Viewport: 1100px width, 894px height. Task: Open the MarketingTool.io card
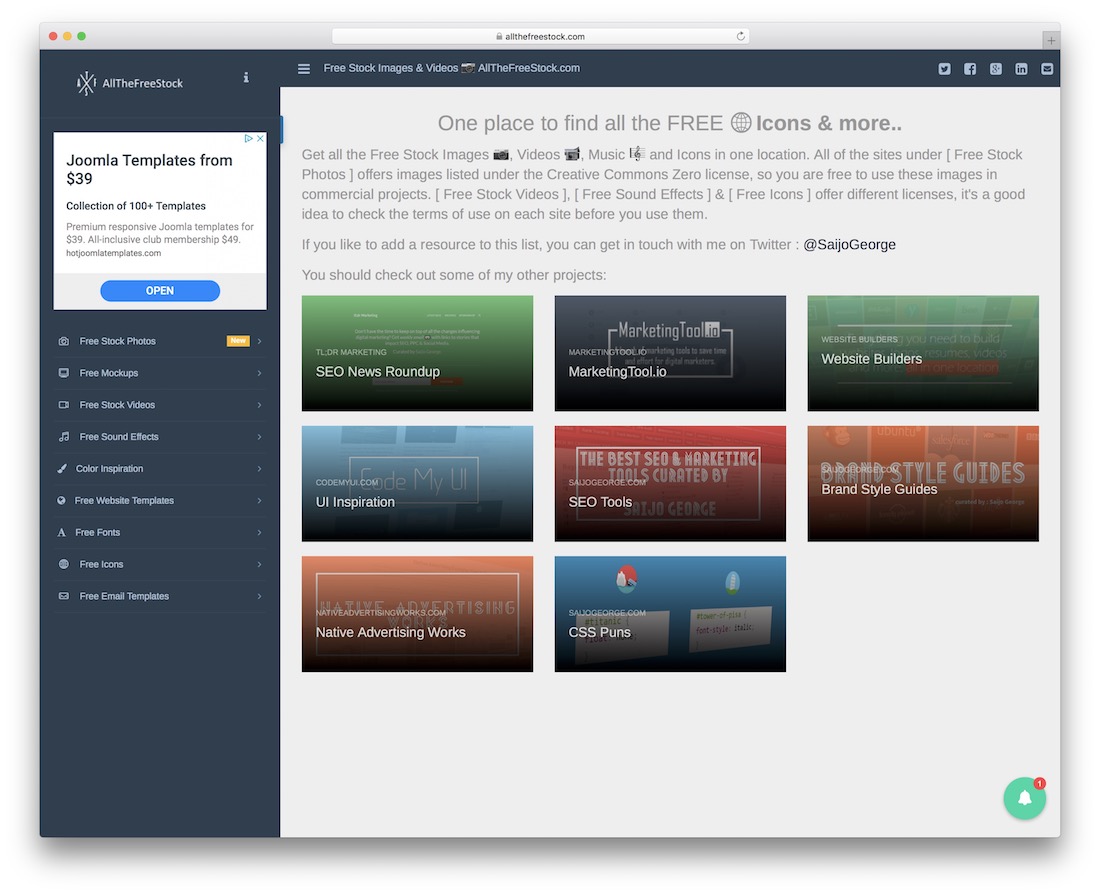pyautogui.click(x=670, y=353)
